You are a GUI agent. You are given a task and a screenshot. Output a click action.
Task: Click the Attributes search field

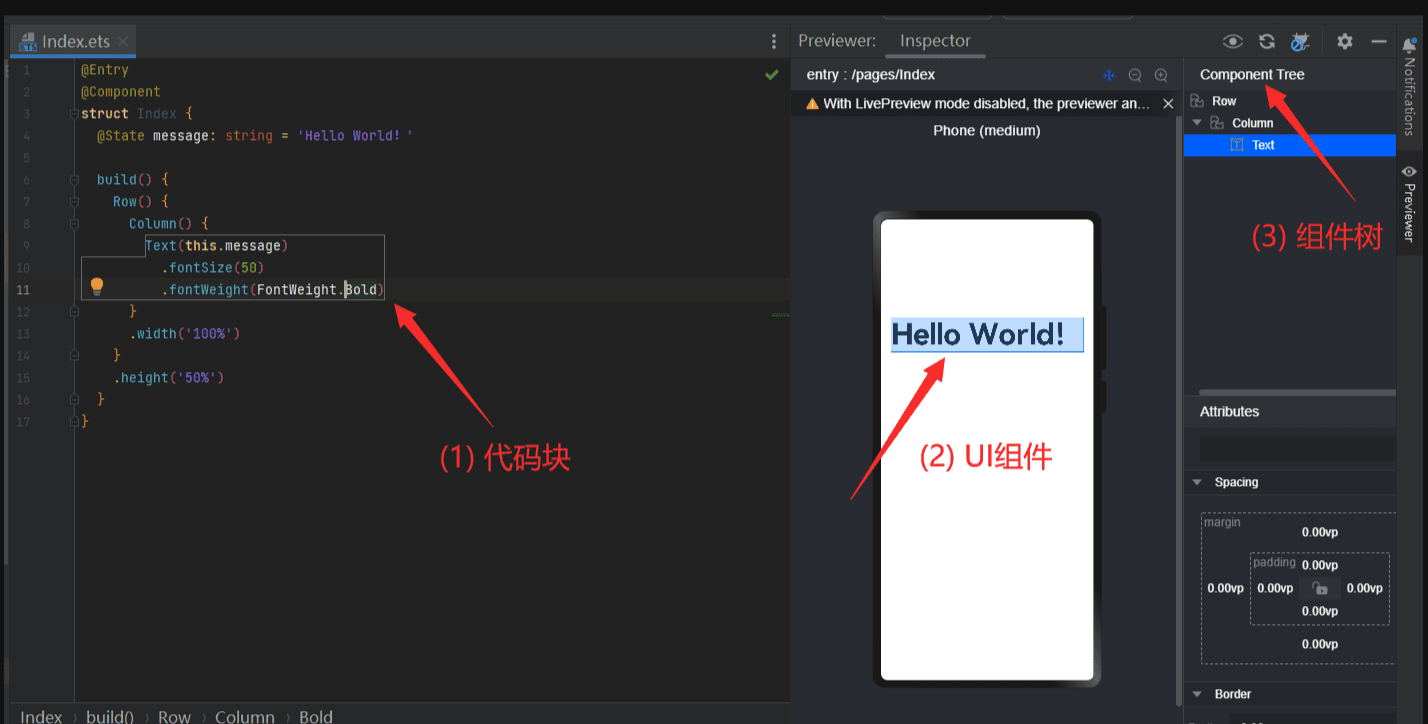[1298, 448]
